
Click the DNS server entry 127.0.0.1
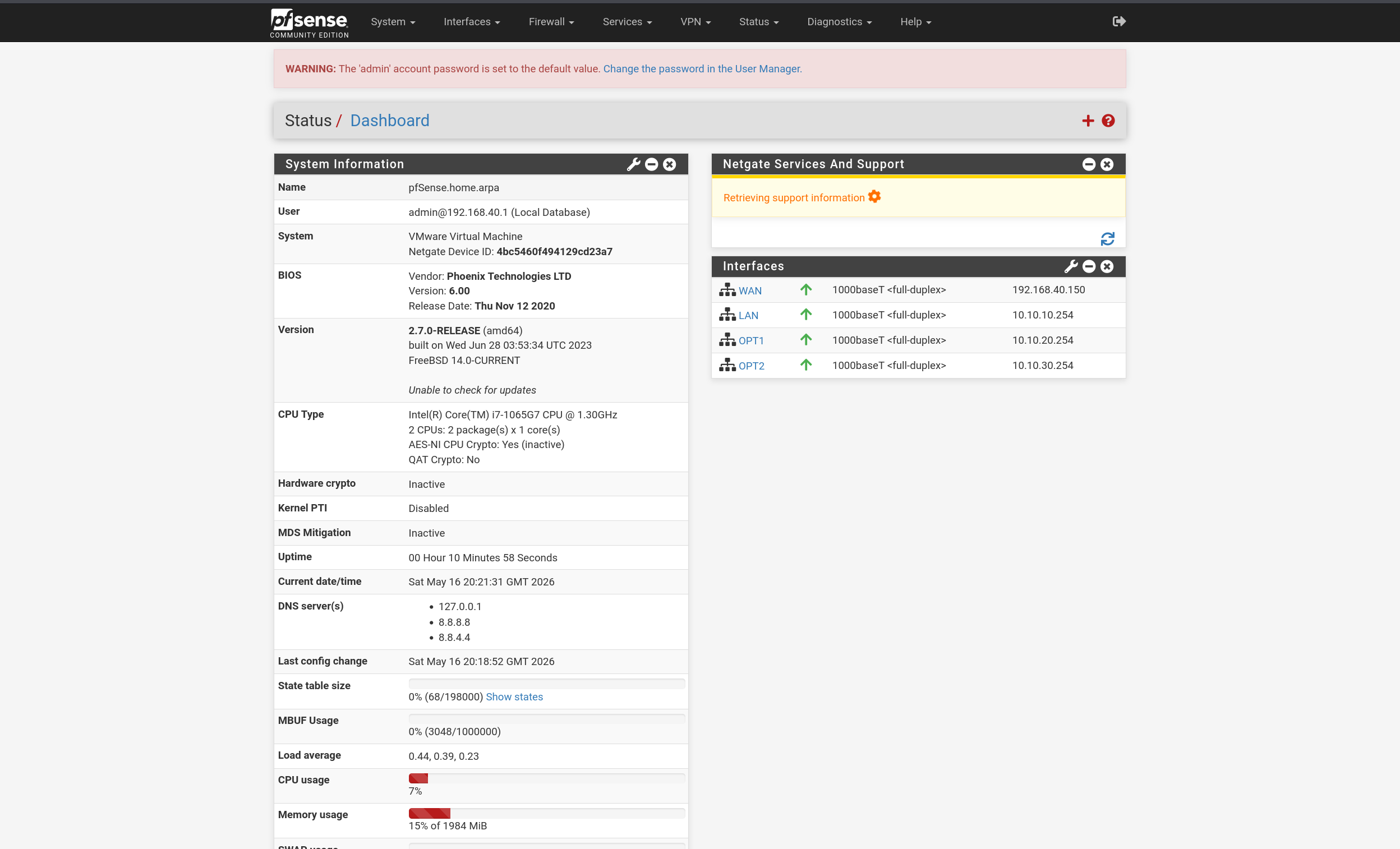coord(460,607)
